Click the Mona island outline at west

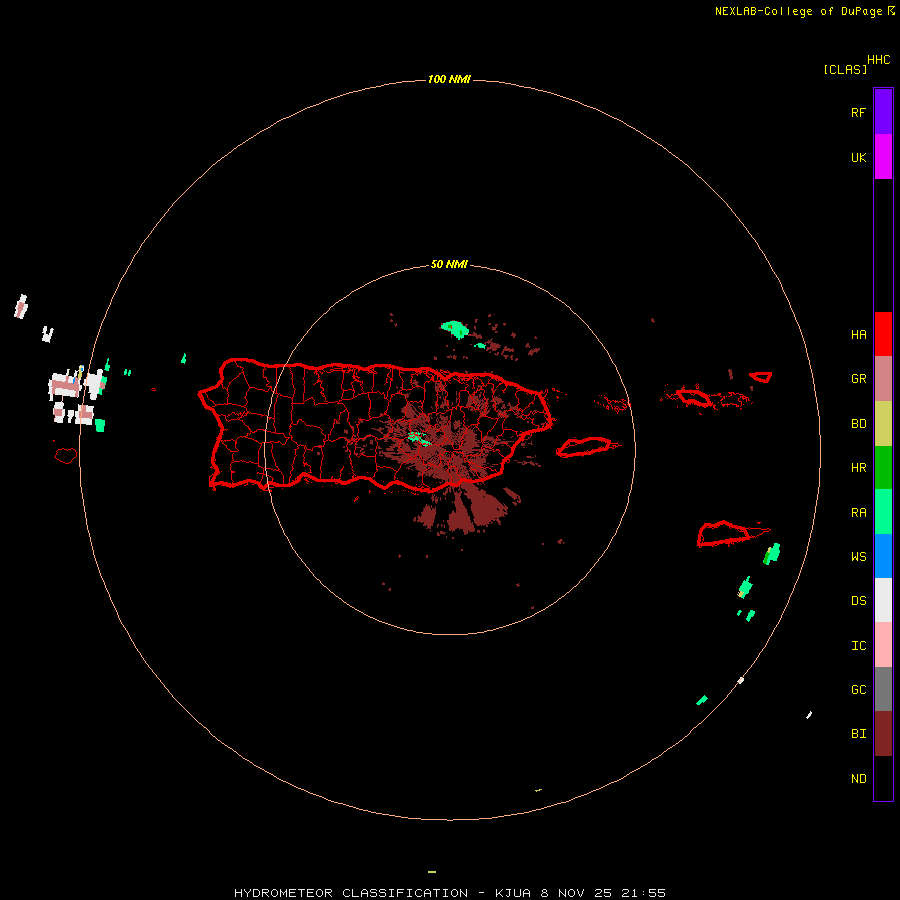pos(65,456)
